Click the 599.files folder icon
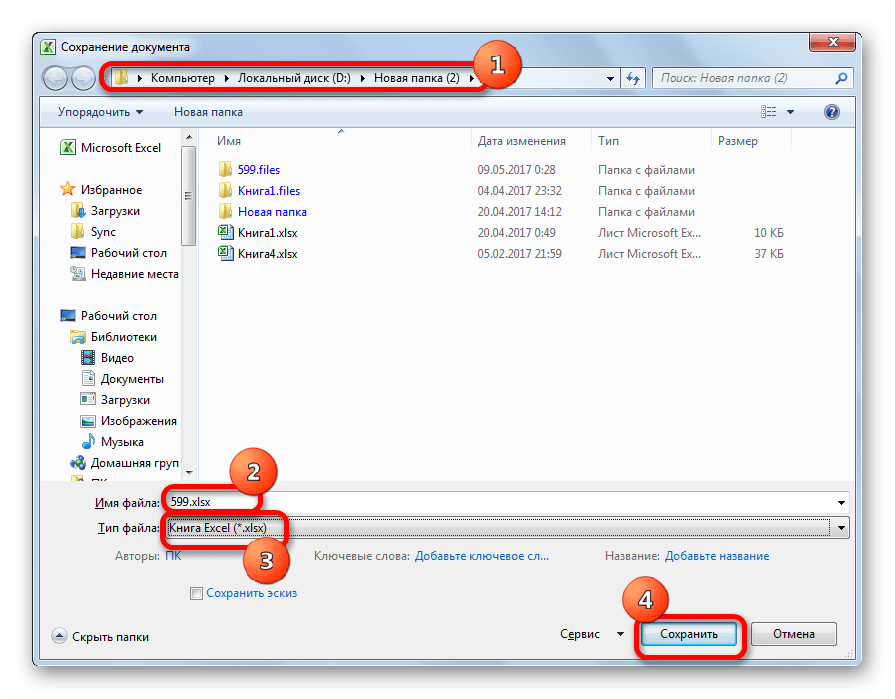Viewport: 895px width, 699px height. tap(225, 169)
